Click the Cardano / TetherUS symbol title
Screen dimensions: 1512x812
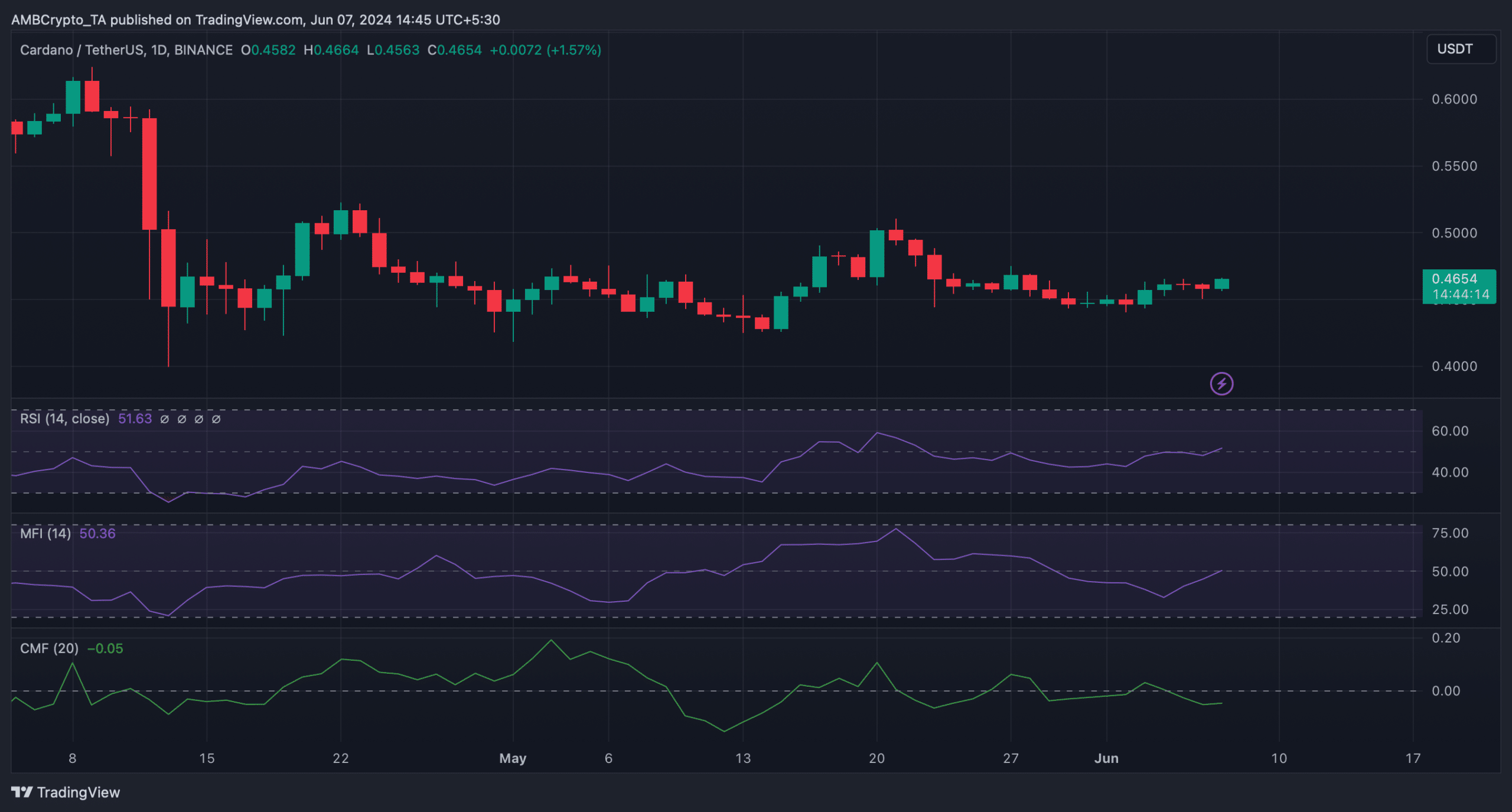(x=83, y=50)
